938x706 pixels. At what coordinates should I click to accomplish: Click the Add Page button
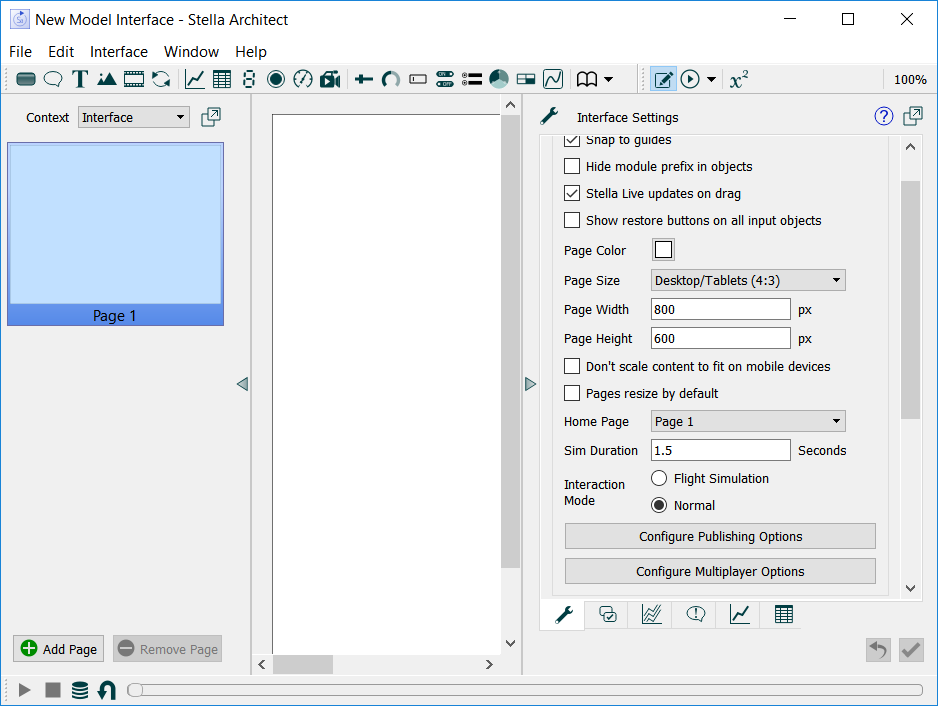[59, 649]
